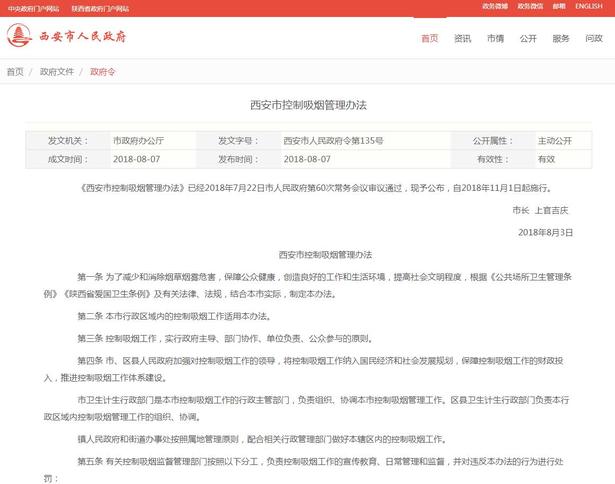Open the 陕西省政府门户网站 link
The image size is (615, 484).
(100, 8)
